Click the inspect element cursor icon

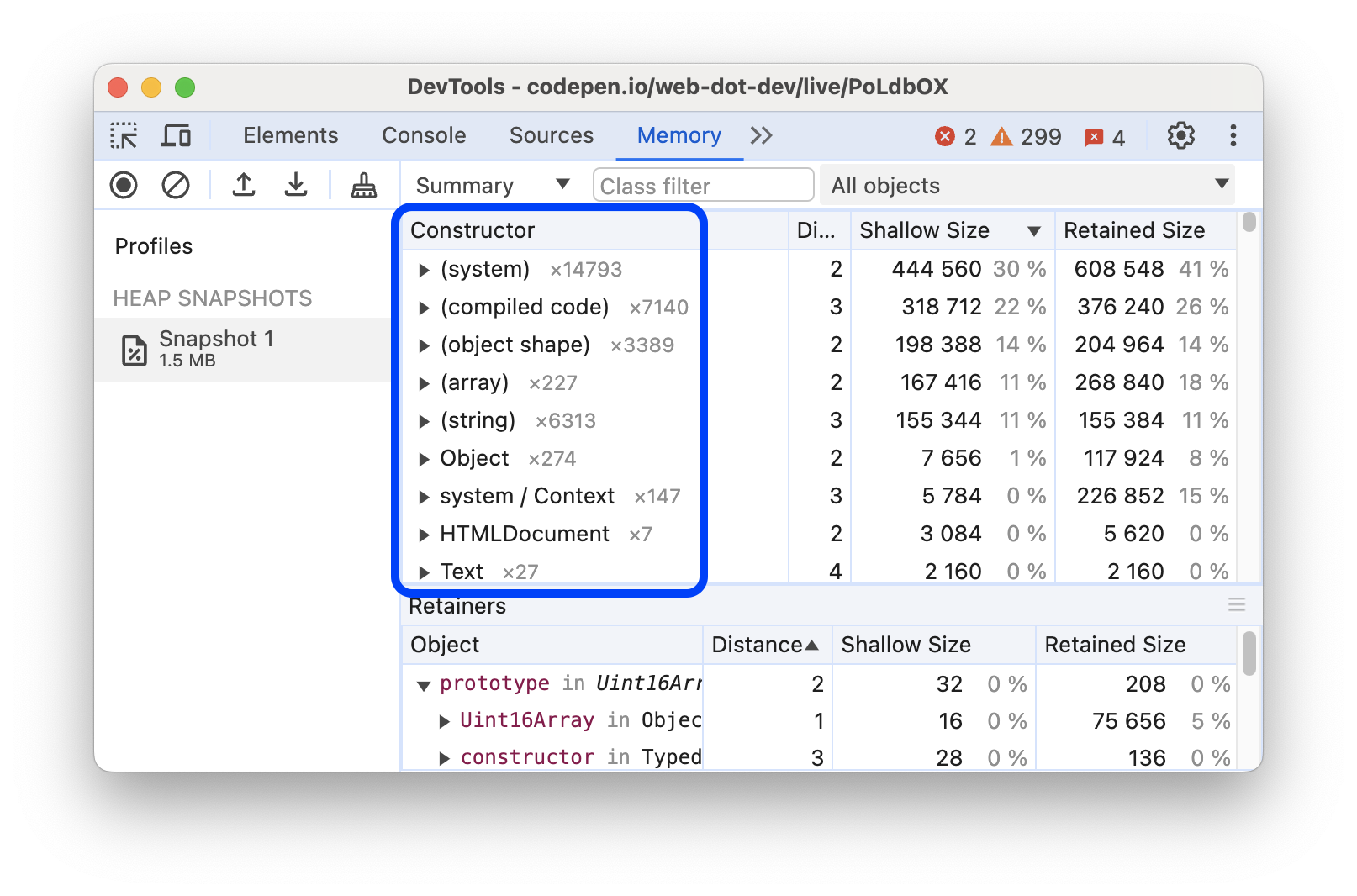point(123,135)
